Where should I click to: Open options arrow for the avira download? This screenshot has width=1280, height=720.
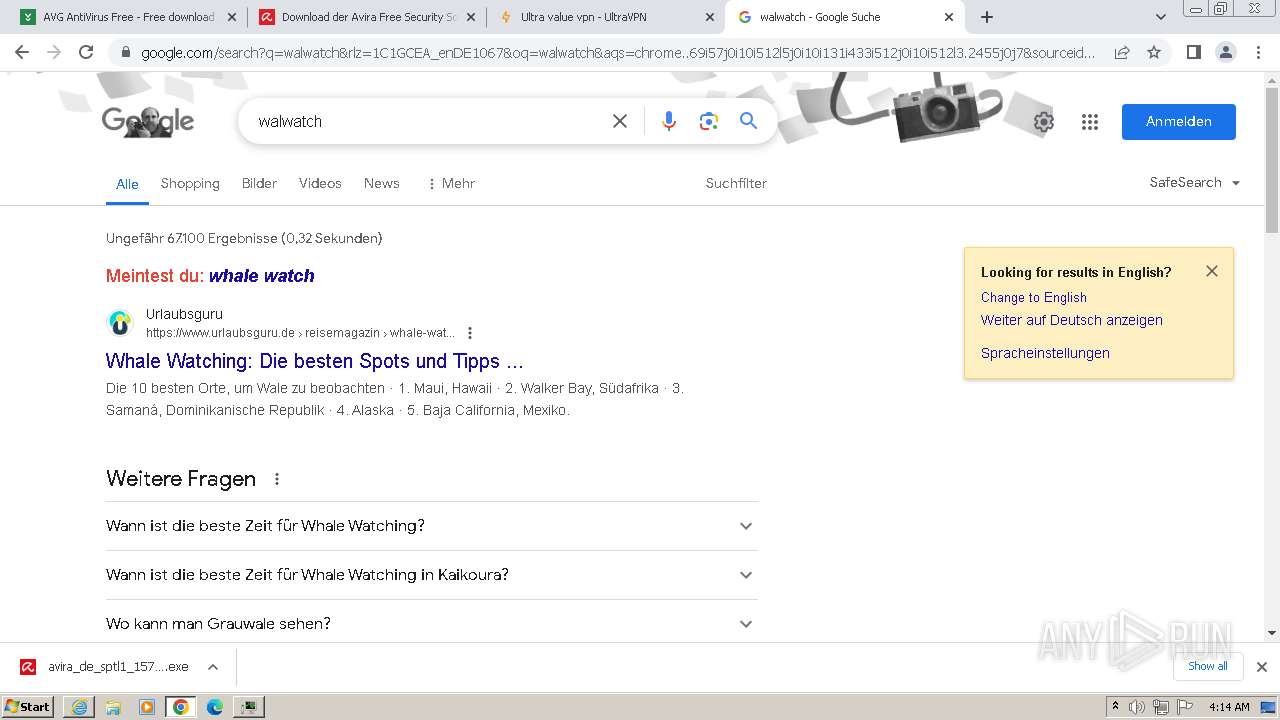pos(213,667)
